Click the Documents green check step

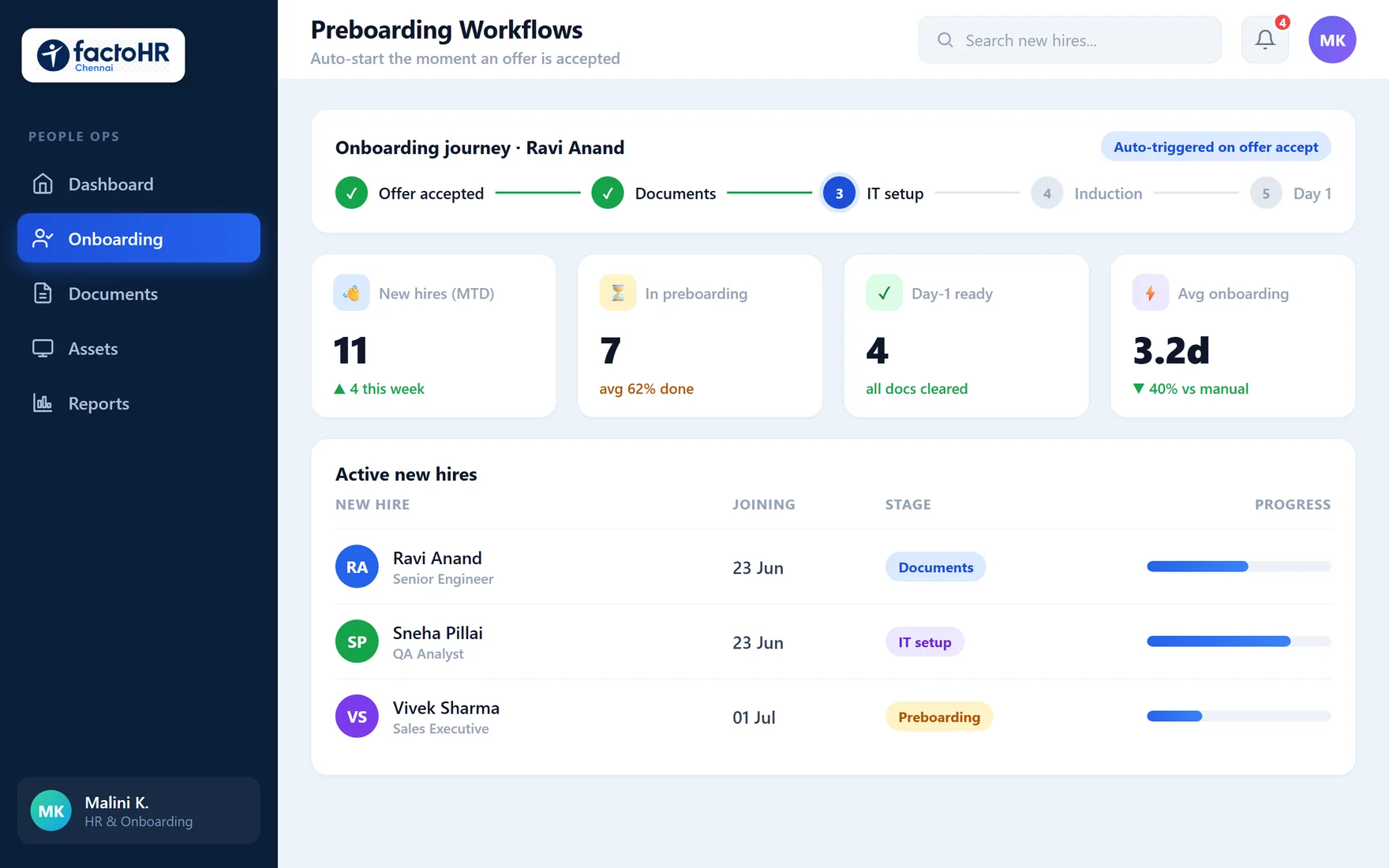click(x=608, y=193)
